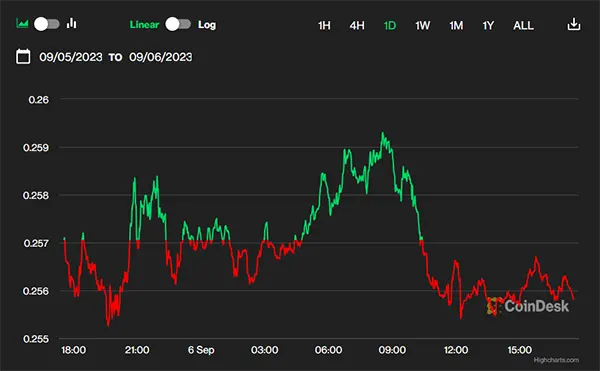Switch to the 1M timeframe
The width and height of the screenshot is (600, 371).
tap(456, 26)
